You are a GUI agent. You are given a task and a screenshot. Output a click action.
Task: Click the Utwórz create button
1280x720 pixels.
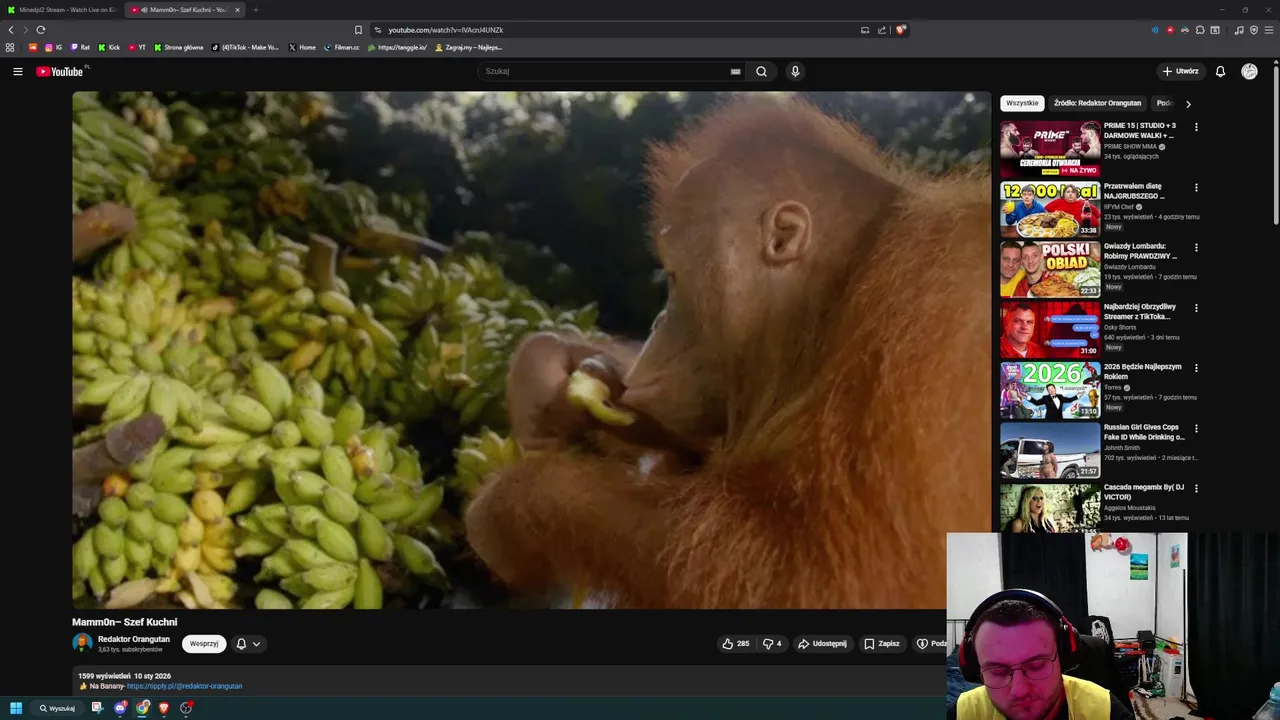(1180, 71)
